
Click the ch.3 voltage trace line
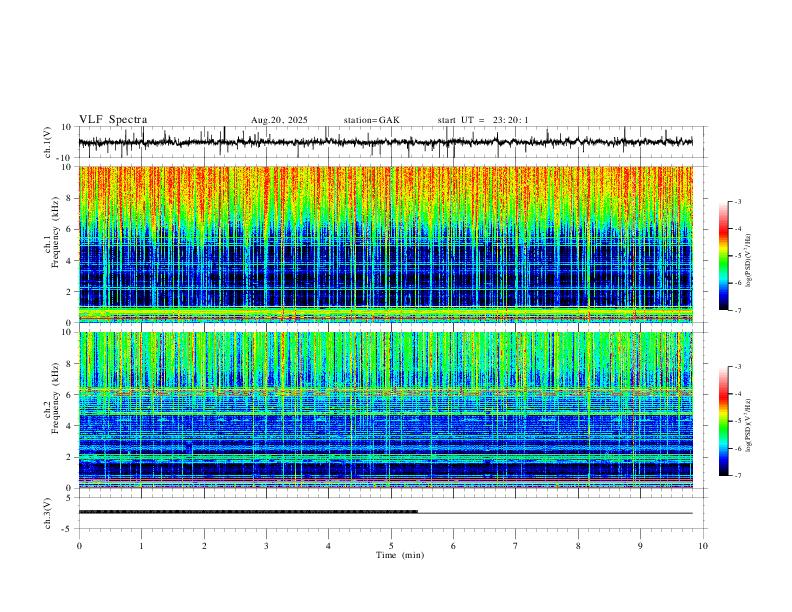click(385, 513)
